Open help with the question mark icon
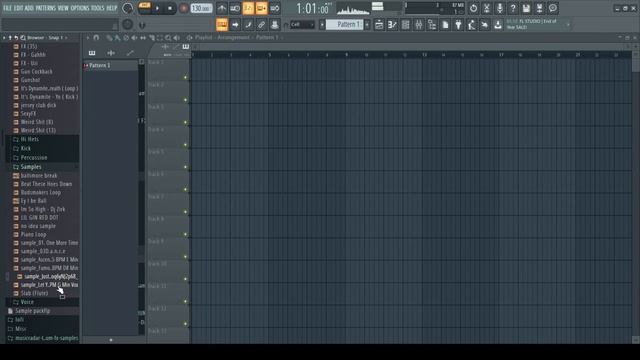 513,8
